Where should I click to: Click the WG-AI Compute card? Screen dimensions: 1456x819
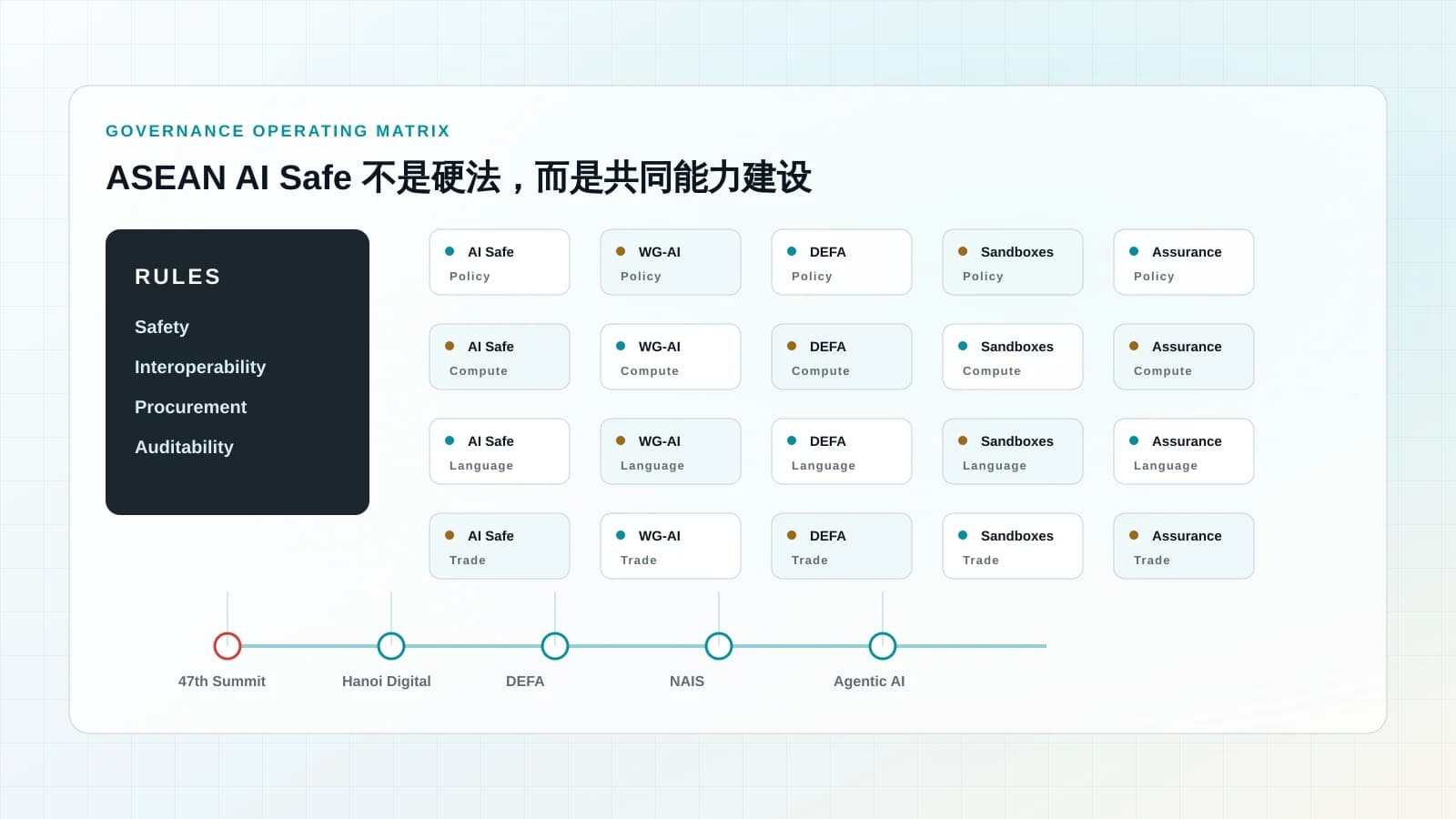tap(671, 357)
